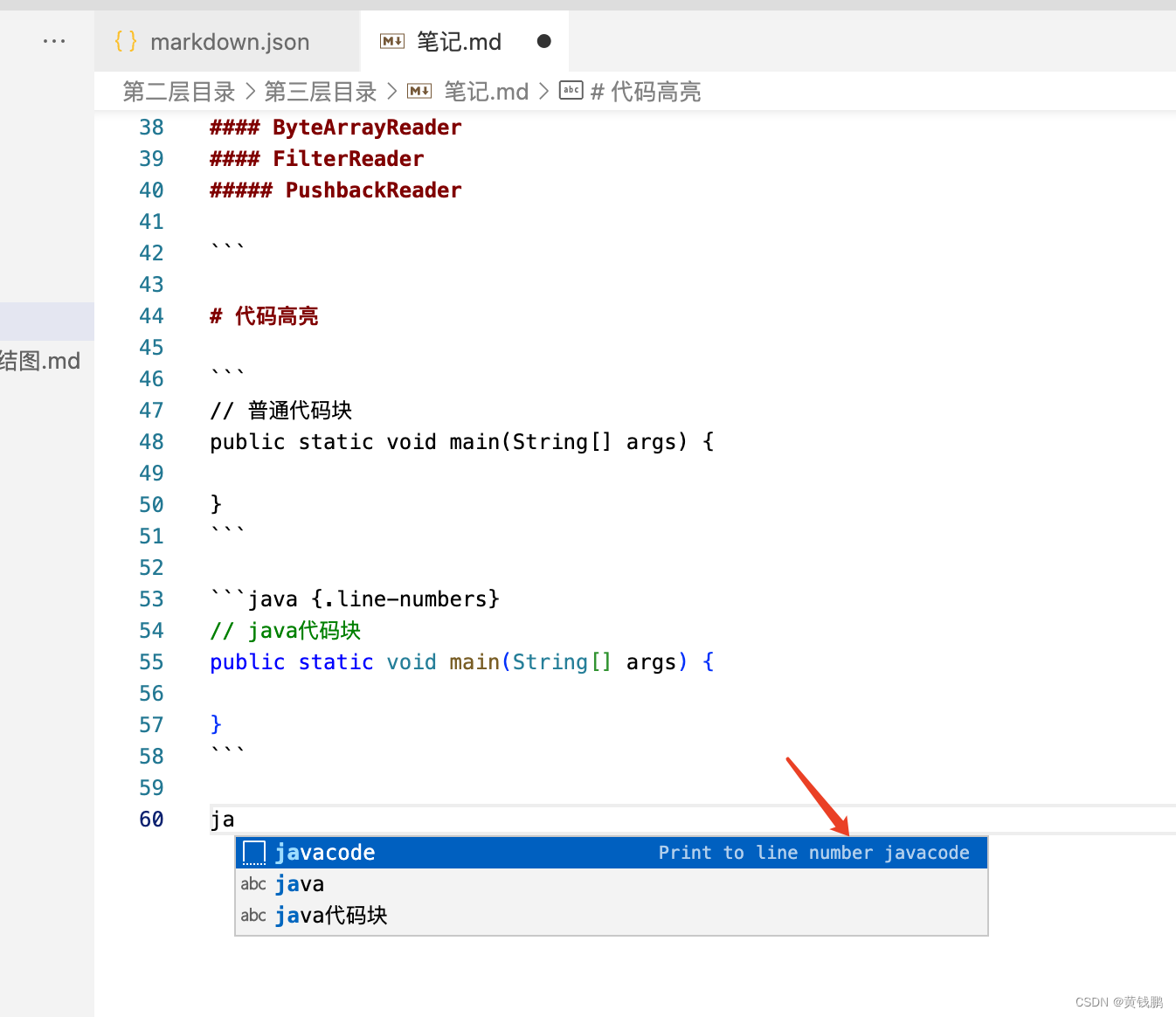Place cursor after typed 'ja' on line 60
Viewport: 1176px width, 1017px height.
pyautogui.click(x=235, y=820)
